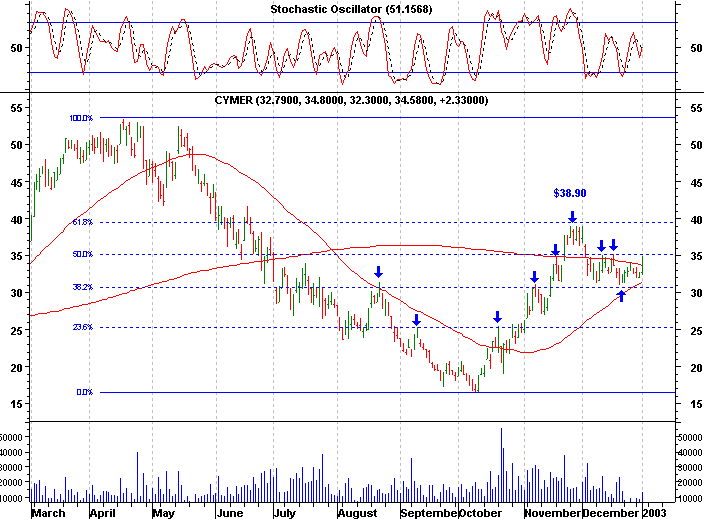
Task: Click the upper blue overbought line in the stochastic panel
Action: [x=352, y=22]
